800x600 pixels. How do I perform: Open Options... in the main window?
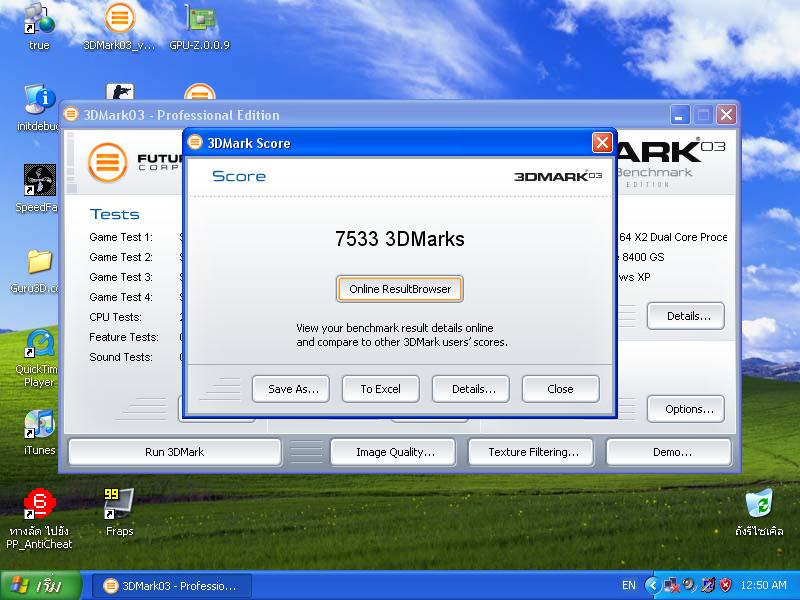tap(686, 409)
